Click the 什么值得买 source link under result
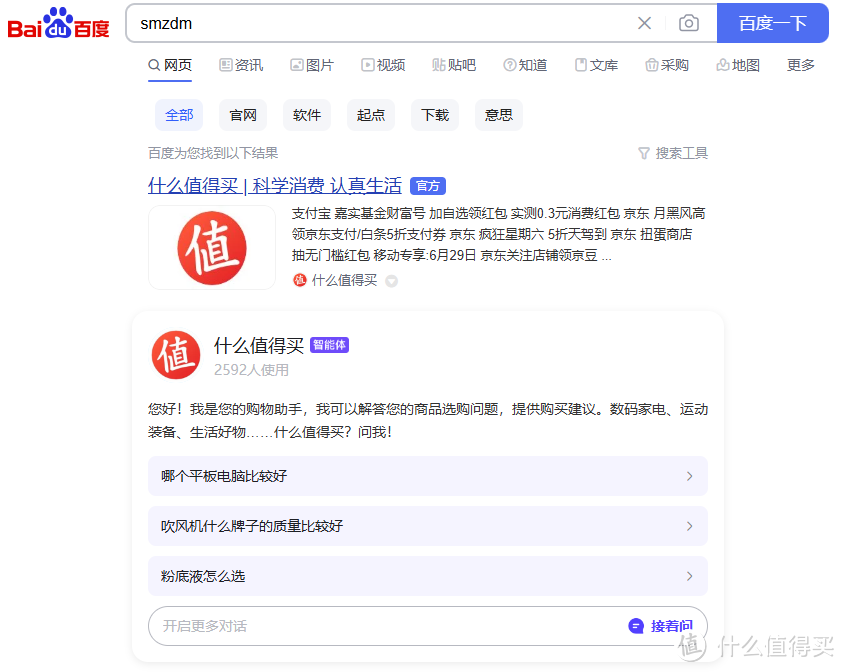This screenshot has height=672, width=844. pos(344,281)
